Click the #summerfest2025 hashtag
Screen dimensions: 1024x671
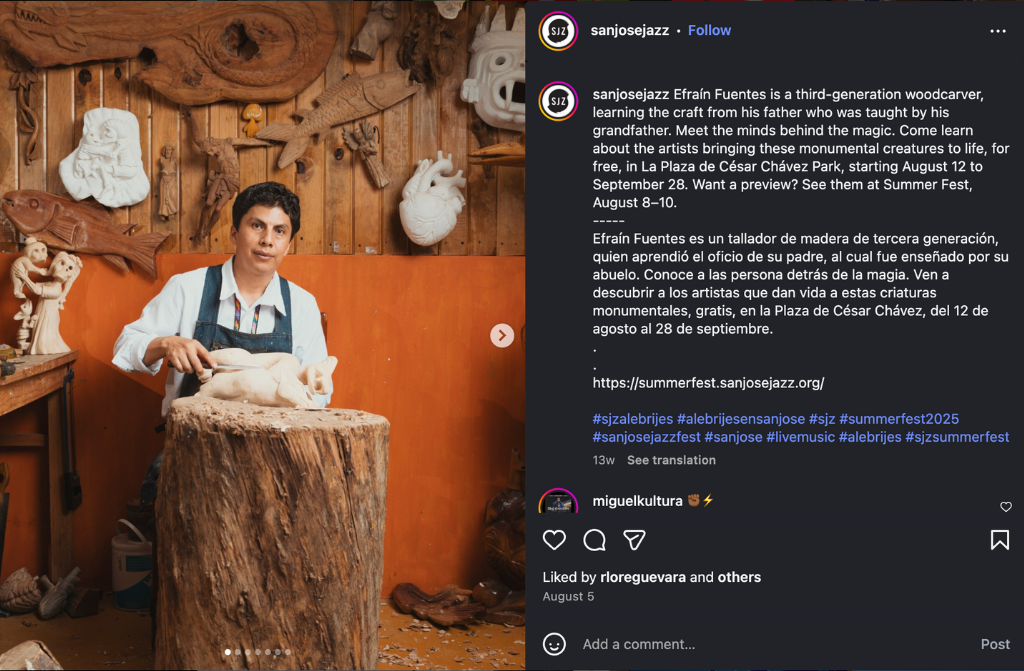pos(899,419)
